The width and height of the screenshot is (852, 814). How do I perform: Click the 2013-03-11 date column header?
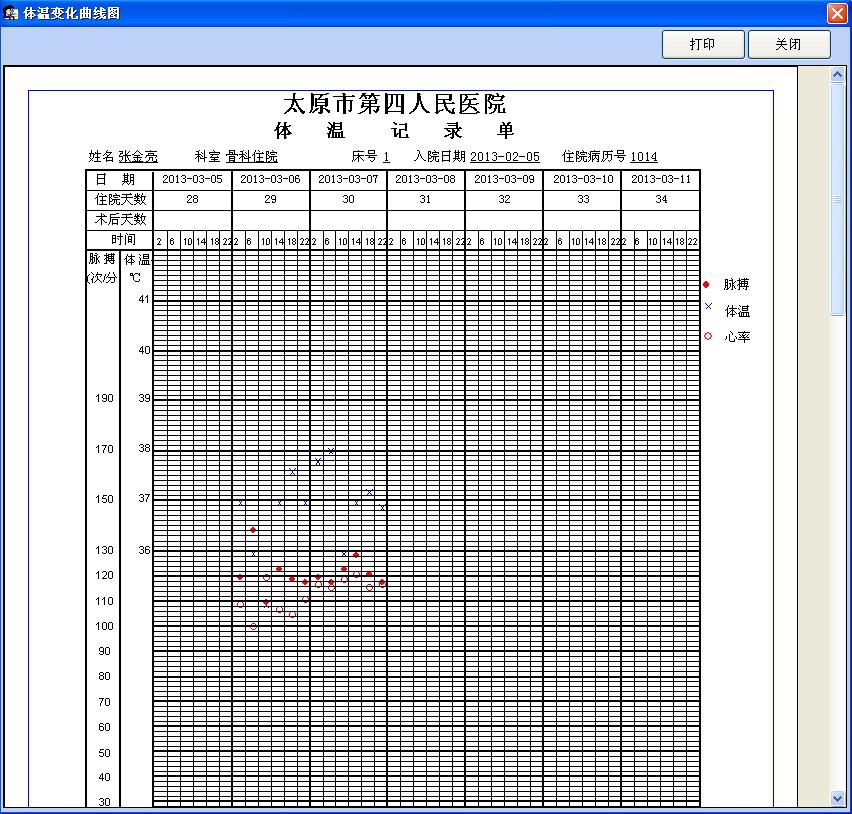click(x=660, y=179)
